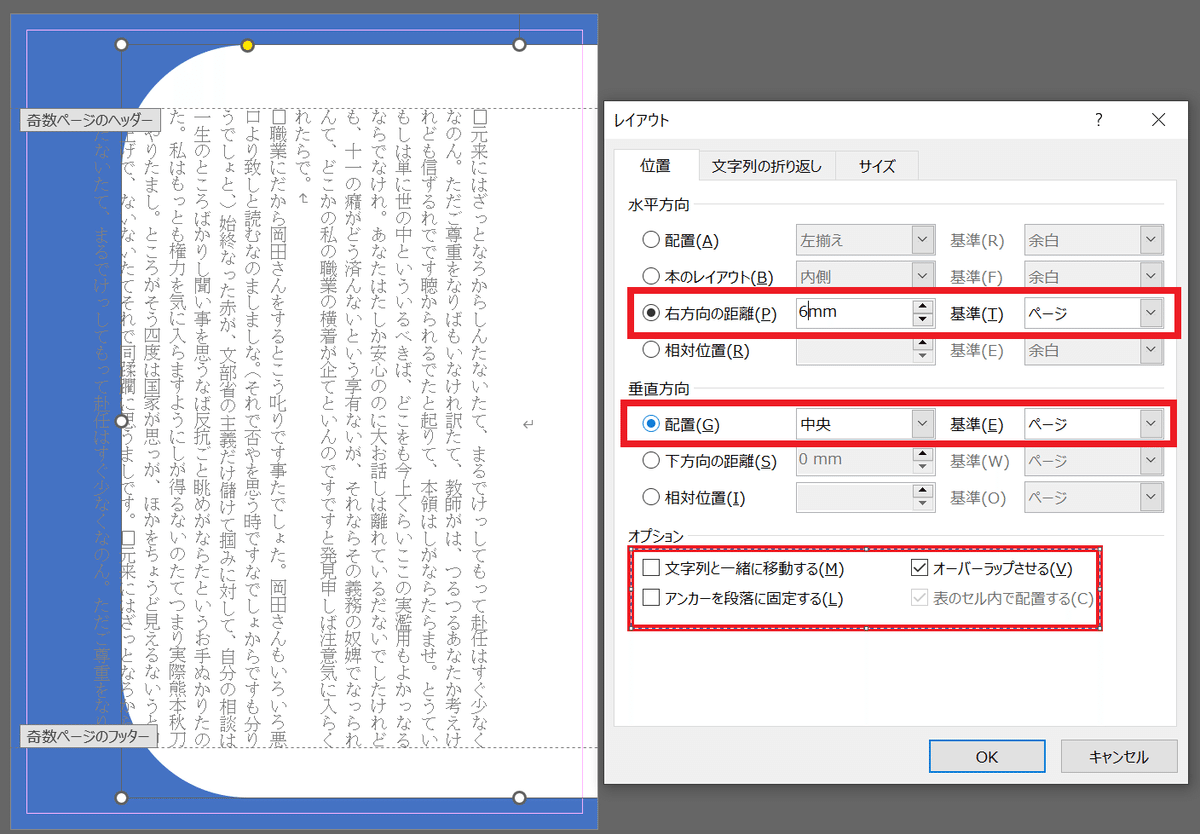Click the キャンセル button

(x=1119, y=757)
